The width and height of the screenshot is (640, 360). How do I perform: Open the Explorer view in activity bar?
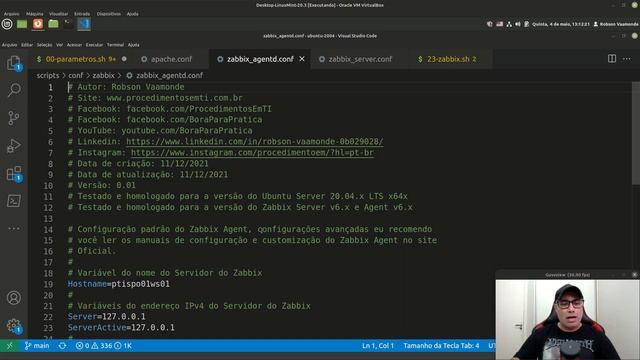point(14,63)
